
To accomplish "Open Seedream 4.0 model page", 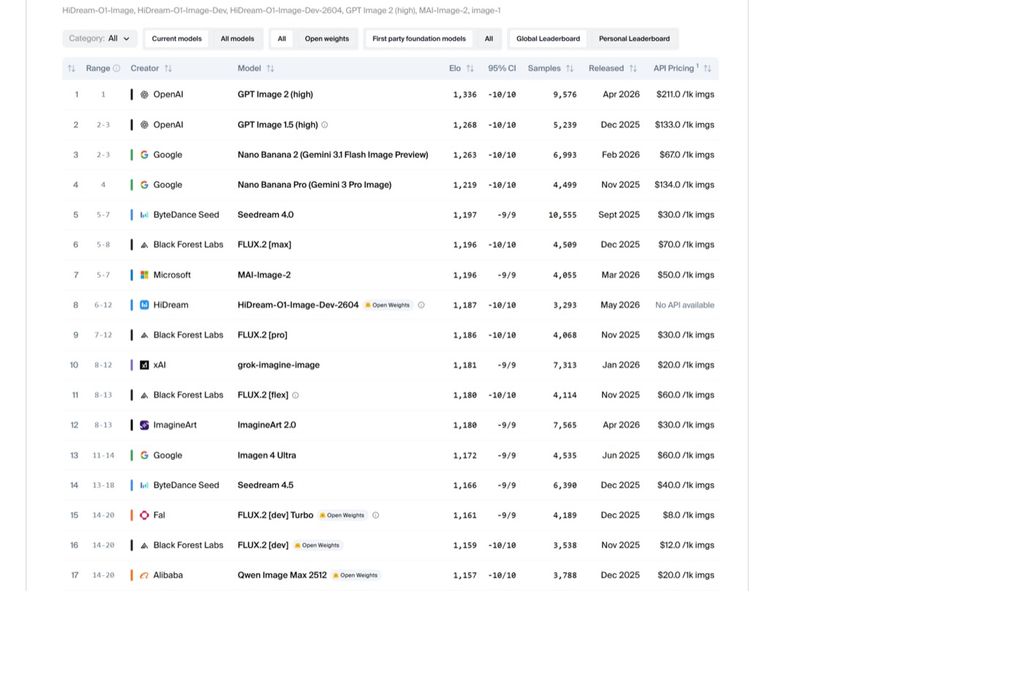I will [x=265, y=215].
